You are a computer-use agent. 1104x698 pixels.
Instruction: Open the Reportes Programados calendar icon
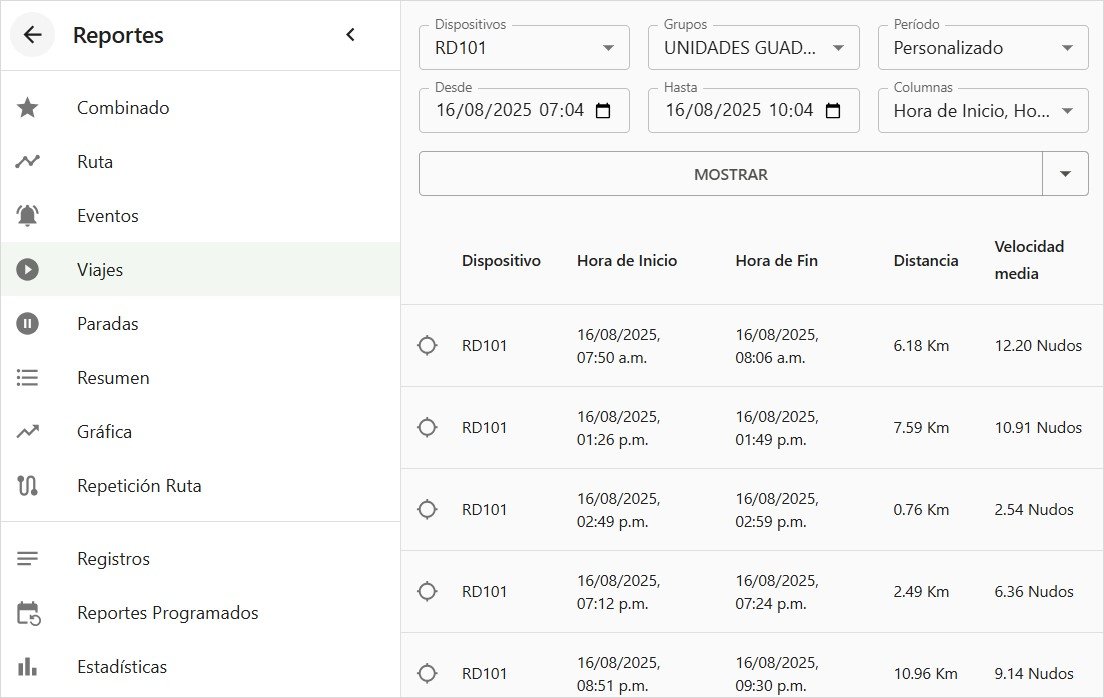28,613
